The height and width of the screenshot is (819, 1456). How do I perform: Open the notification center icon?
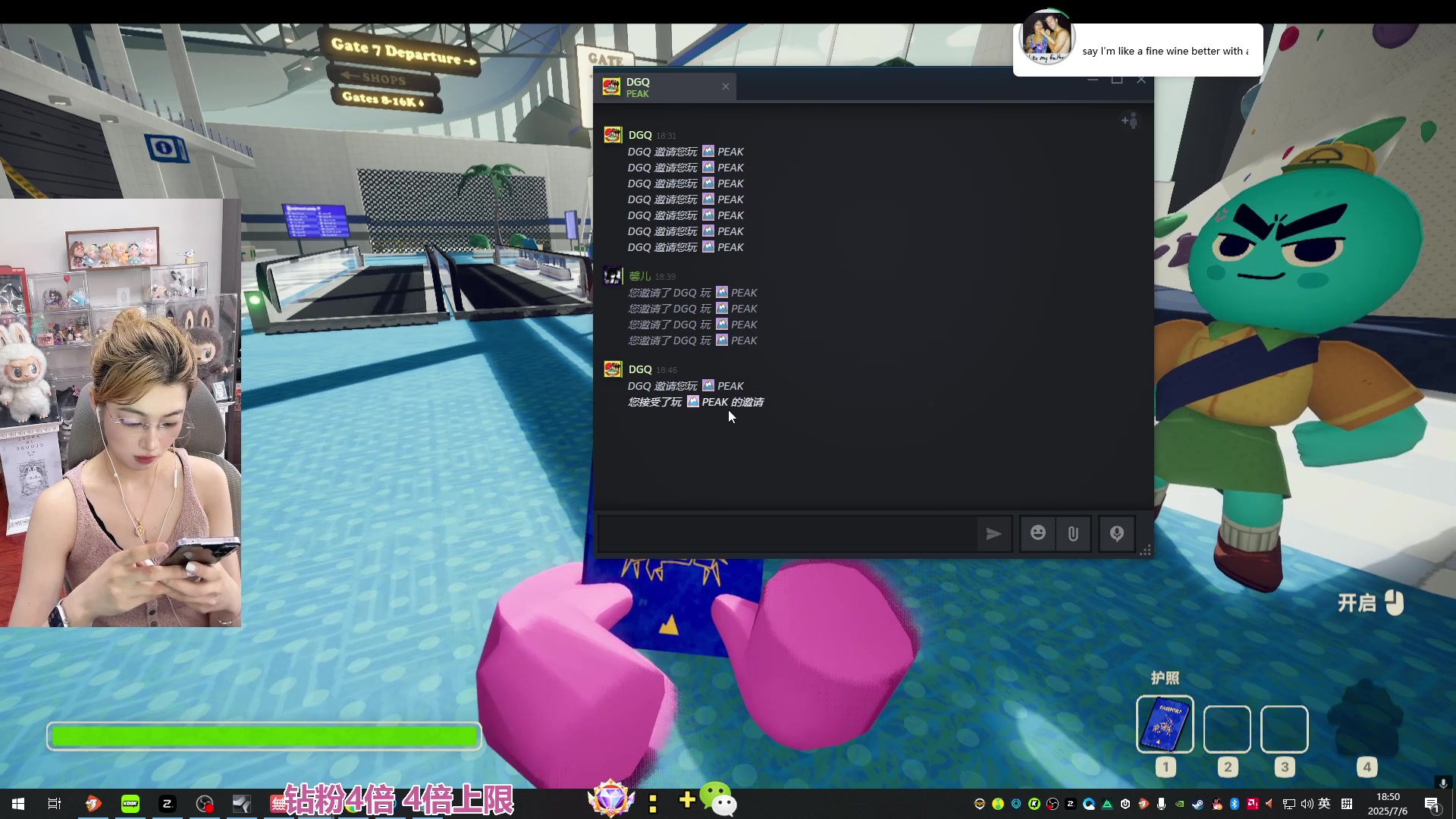1432,805
